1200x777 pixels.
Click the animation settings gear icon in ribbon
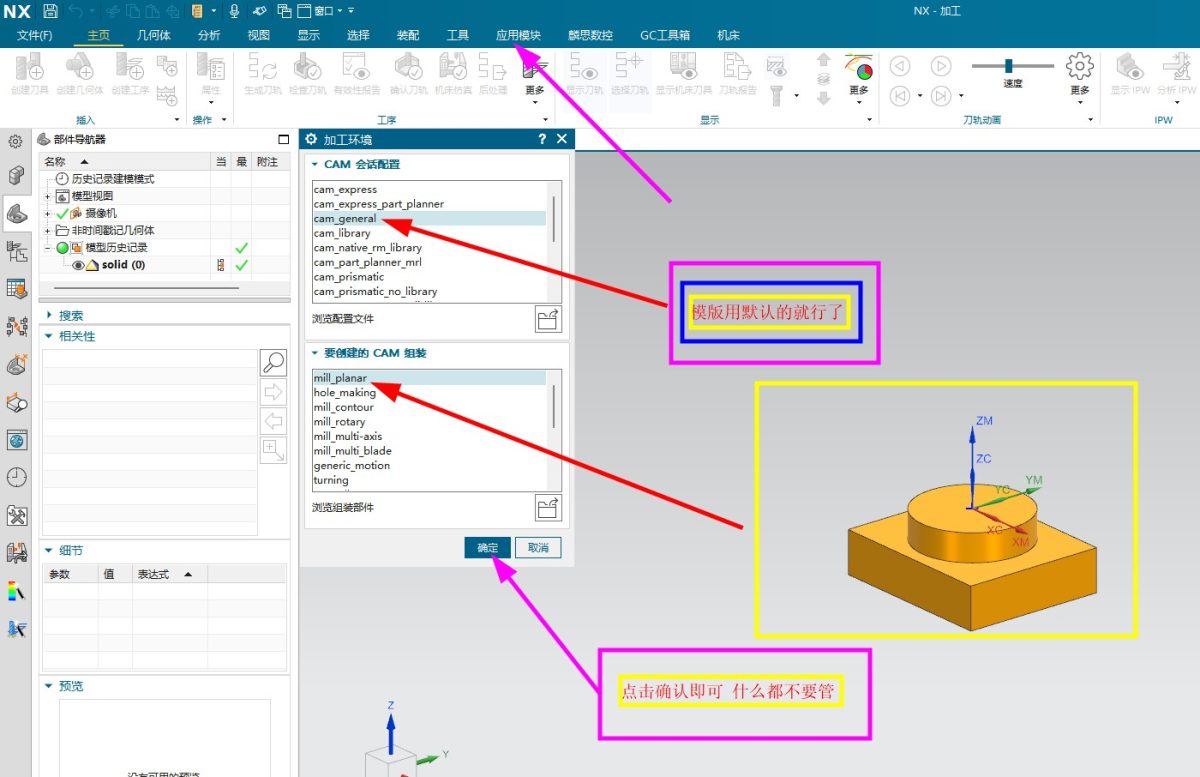click(x=1079, y=67)
